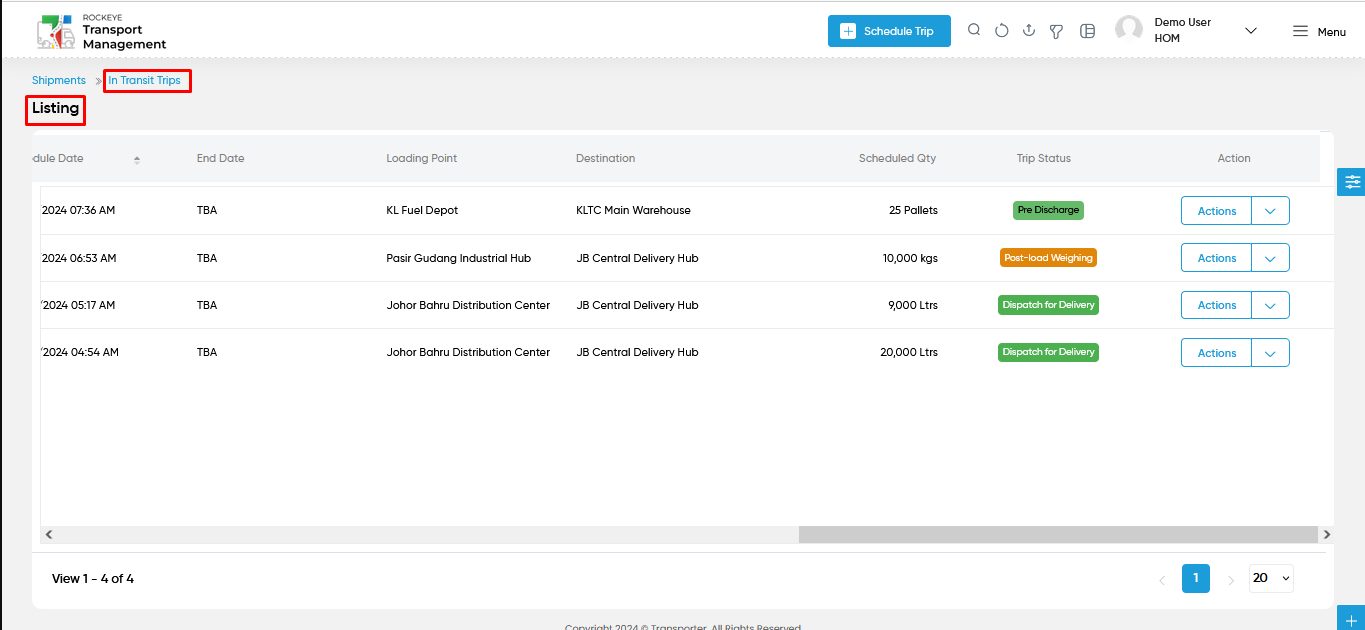This screenshot has width=1365, height=630.
Task: Go to Shipments breadcrumb
Action: pos(59,80)
